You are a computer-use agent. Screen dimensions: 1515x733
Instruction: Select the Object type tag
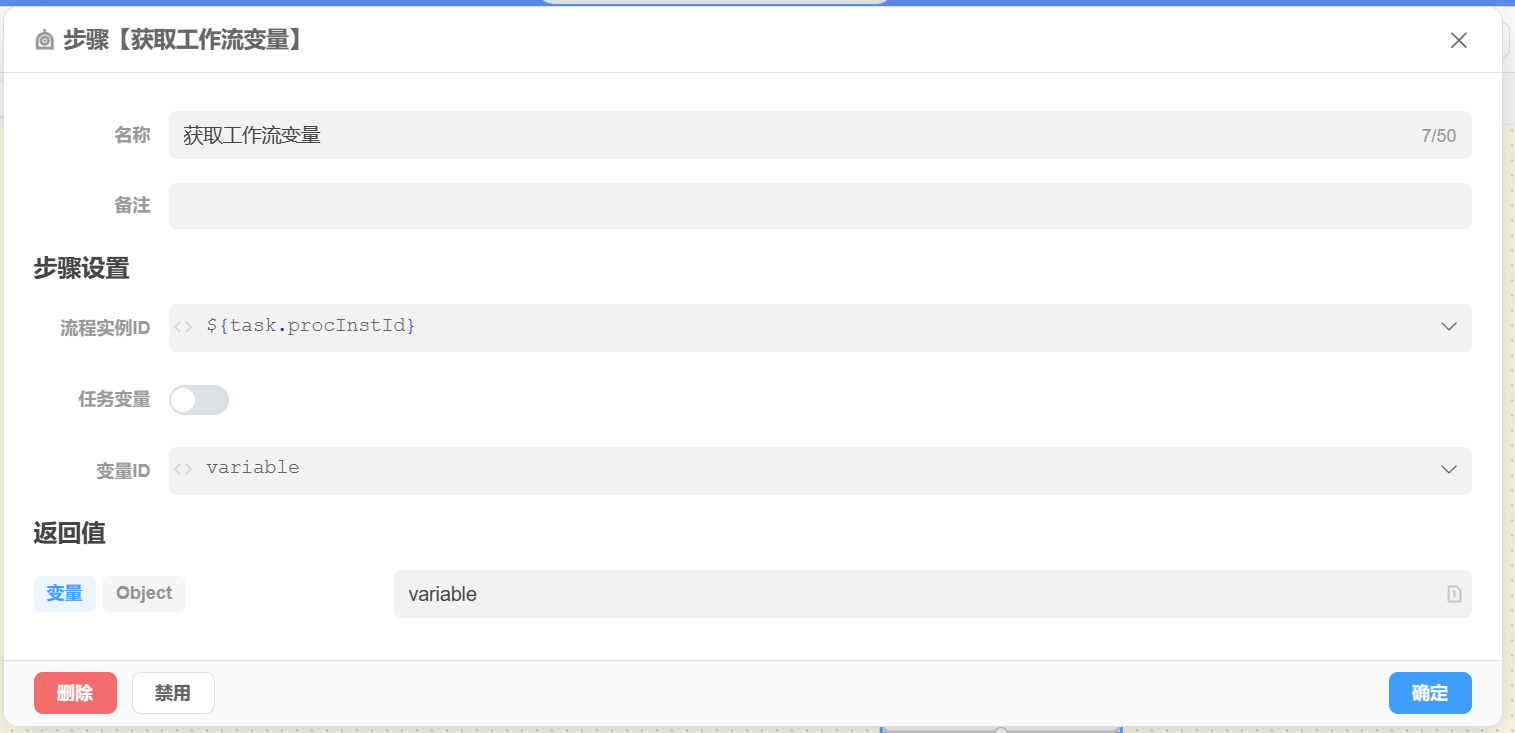point(144,593)
